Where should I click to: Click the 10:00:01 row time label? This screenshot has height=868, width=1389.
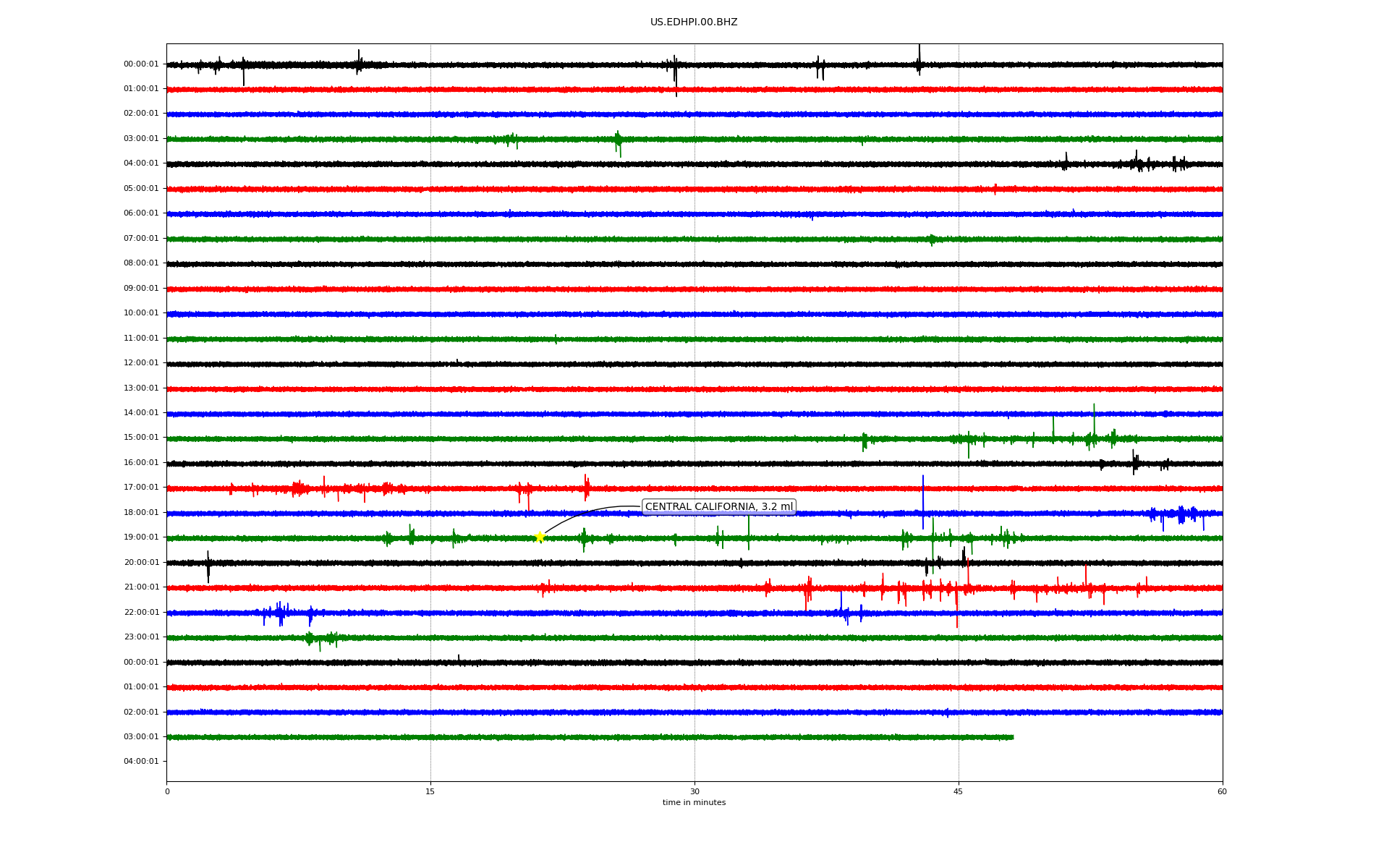tap(141, 313)
